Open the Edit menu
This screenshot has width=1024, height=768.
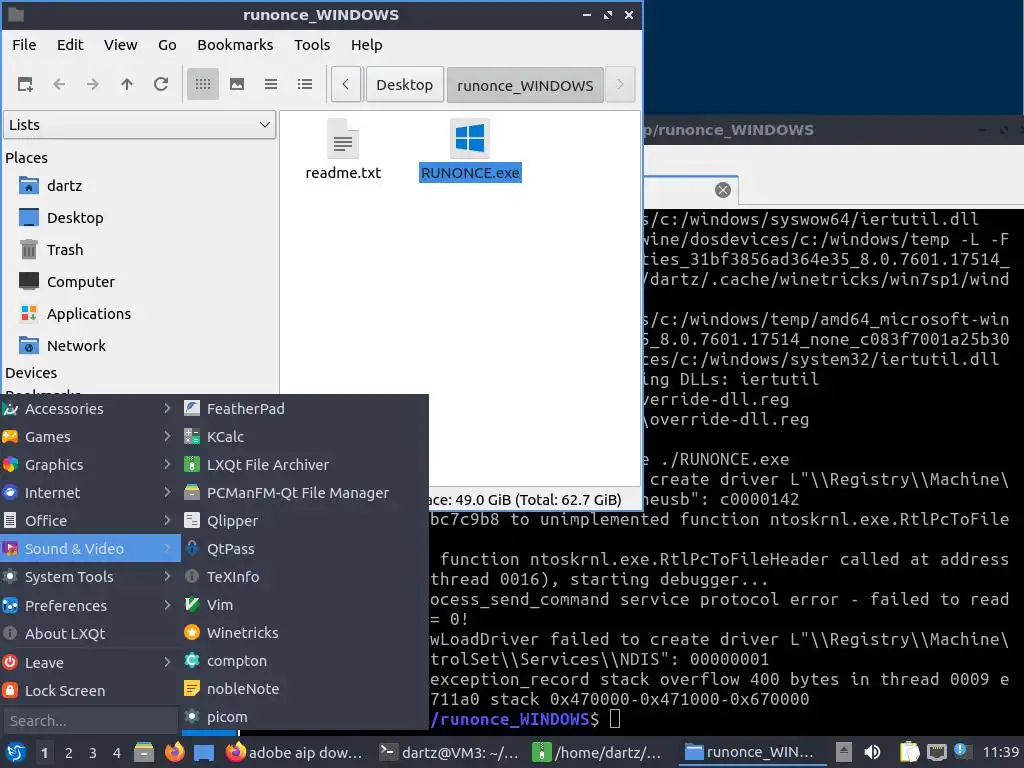70,45
